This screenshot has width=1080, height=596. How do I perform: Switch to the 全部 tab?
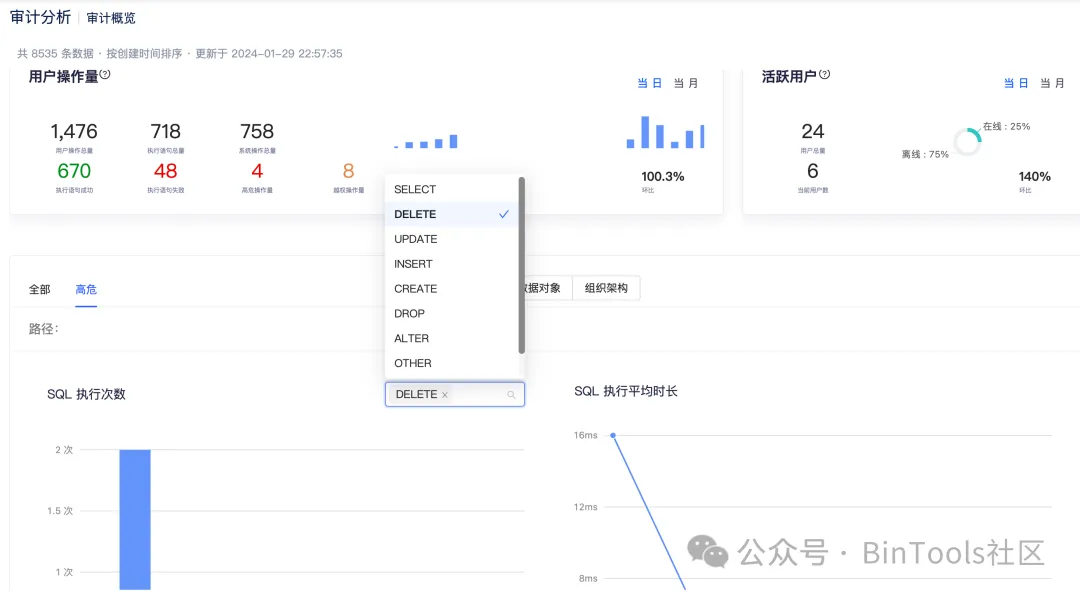click(x=39, y=288)
